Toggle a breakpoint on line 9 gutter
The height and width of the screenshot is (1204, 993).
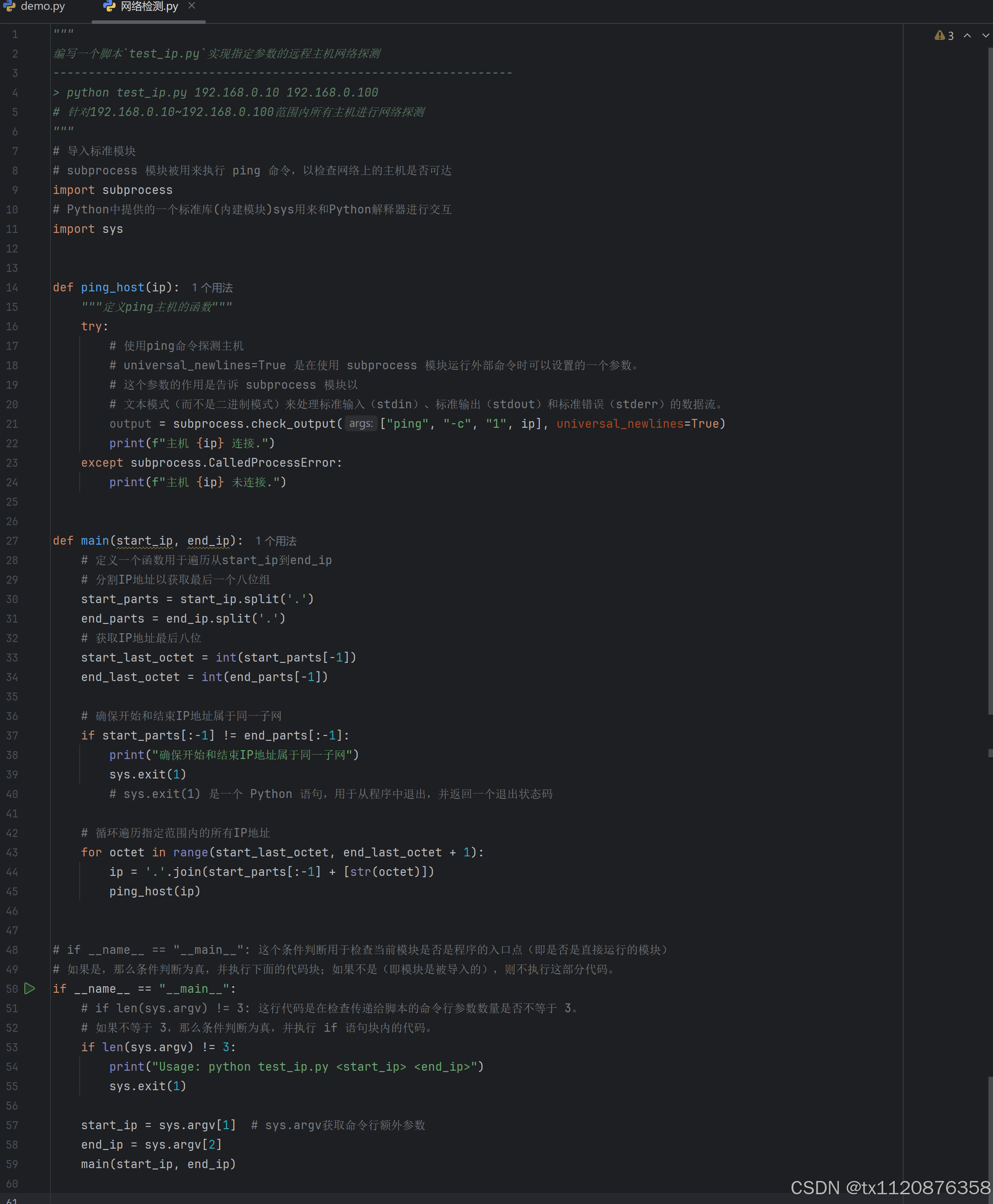point(31,190)
